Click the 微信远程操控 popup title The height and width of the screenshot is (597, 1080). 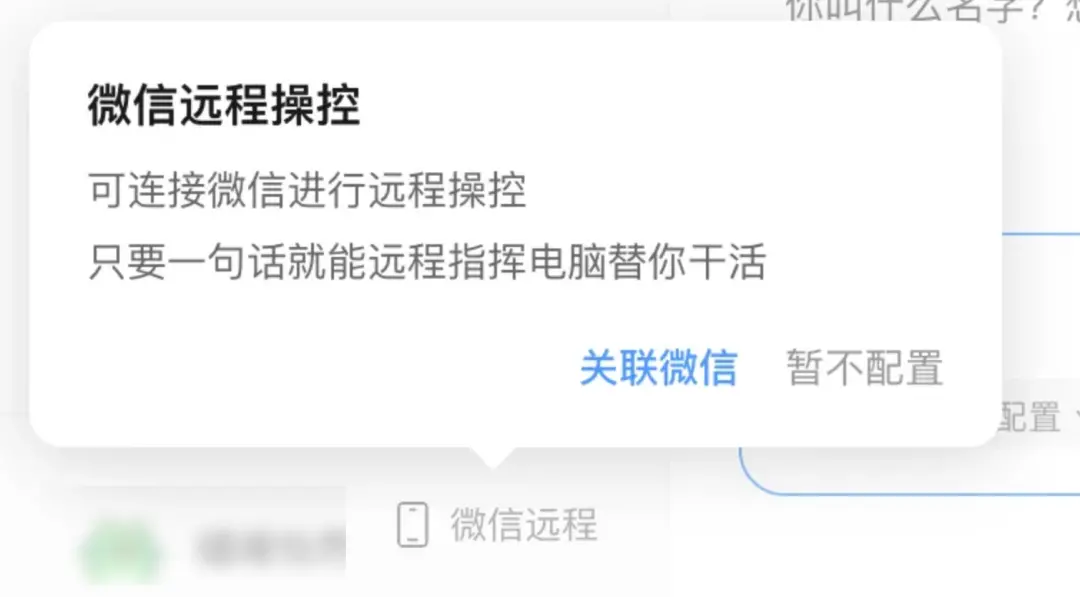[224, 105]
